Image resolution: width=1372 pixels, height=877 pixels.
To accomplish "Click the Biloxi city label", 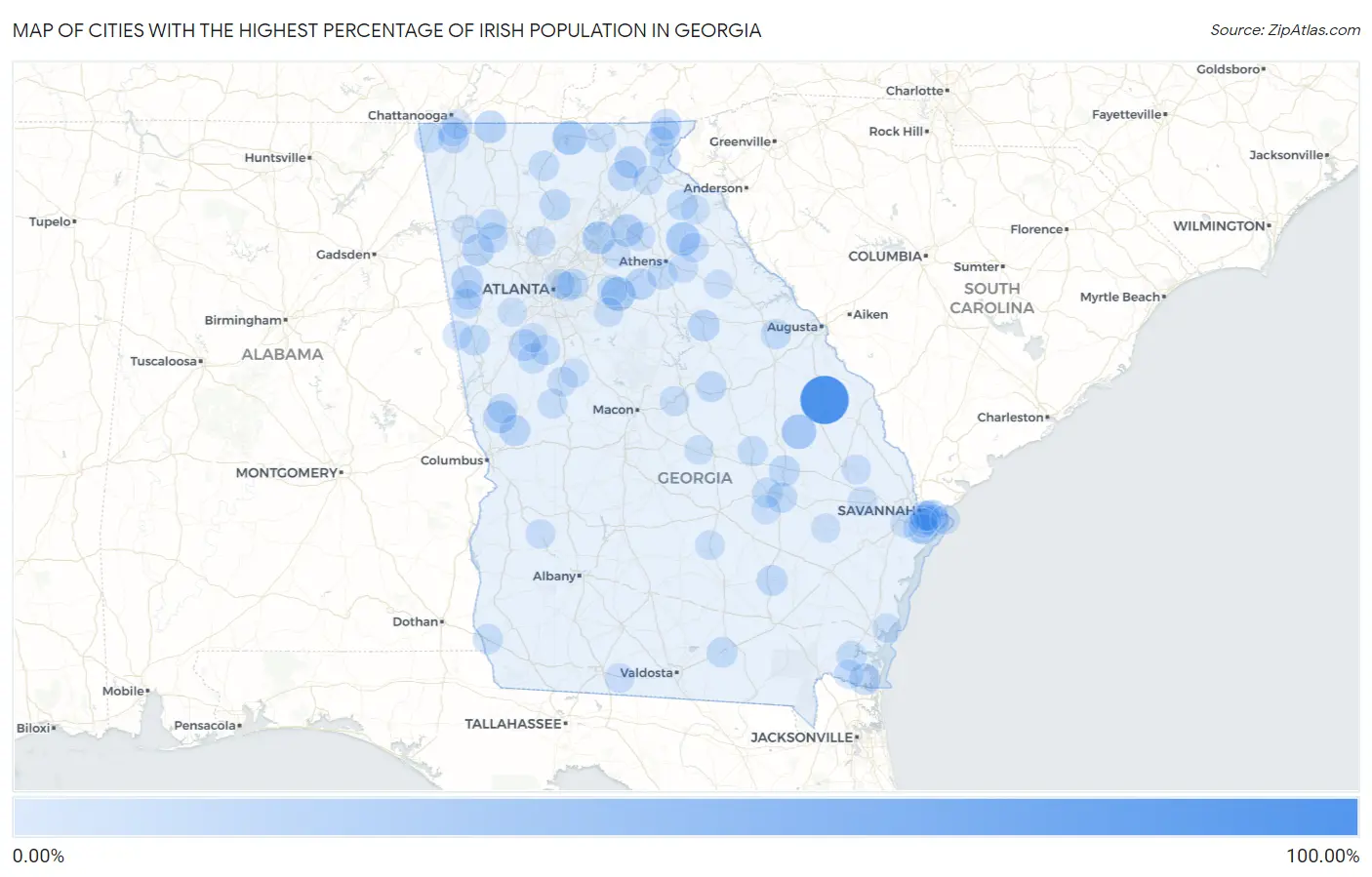I will tap(34, 729).
